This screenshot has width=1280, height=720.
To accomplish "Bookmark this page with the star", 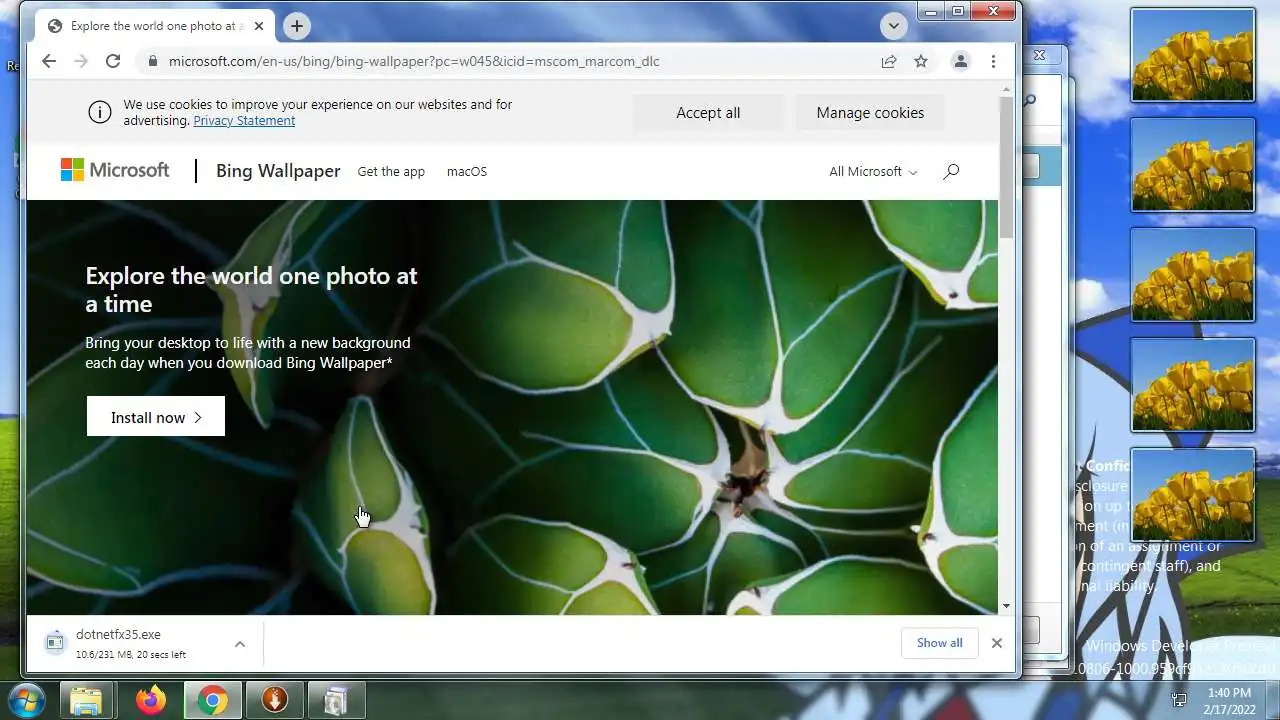I will point(921,61).
